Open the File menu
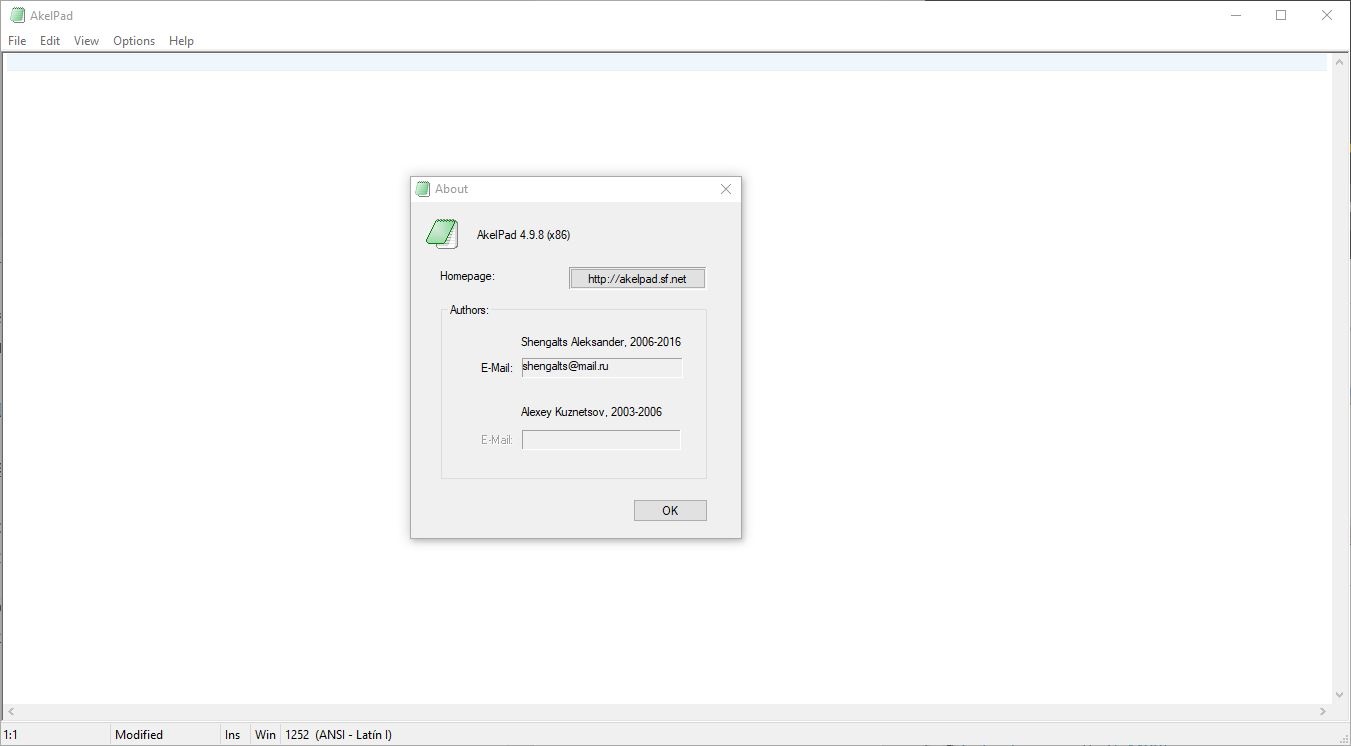Screen dimensions: 1351x746 pyautogui.click(x=17, y=41)
